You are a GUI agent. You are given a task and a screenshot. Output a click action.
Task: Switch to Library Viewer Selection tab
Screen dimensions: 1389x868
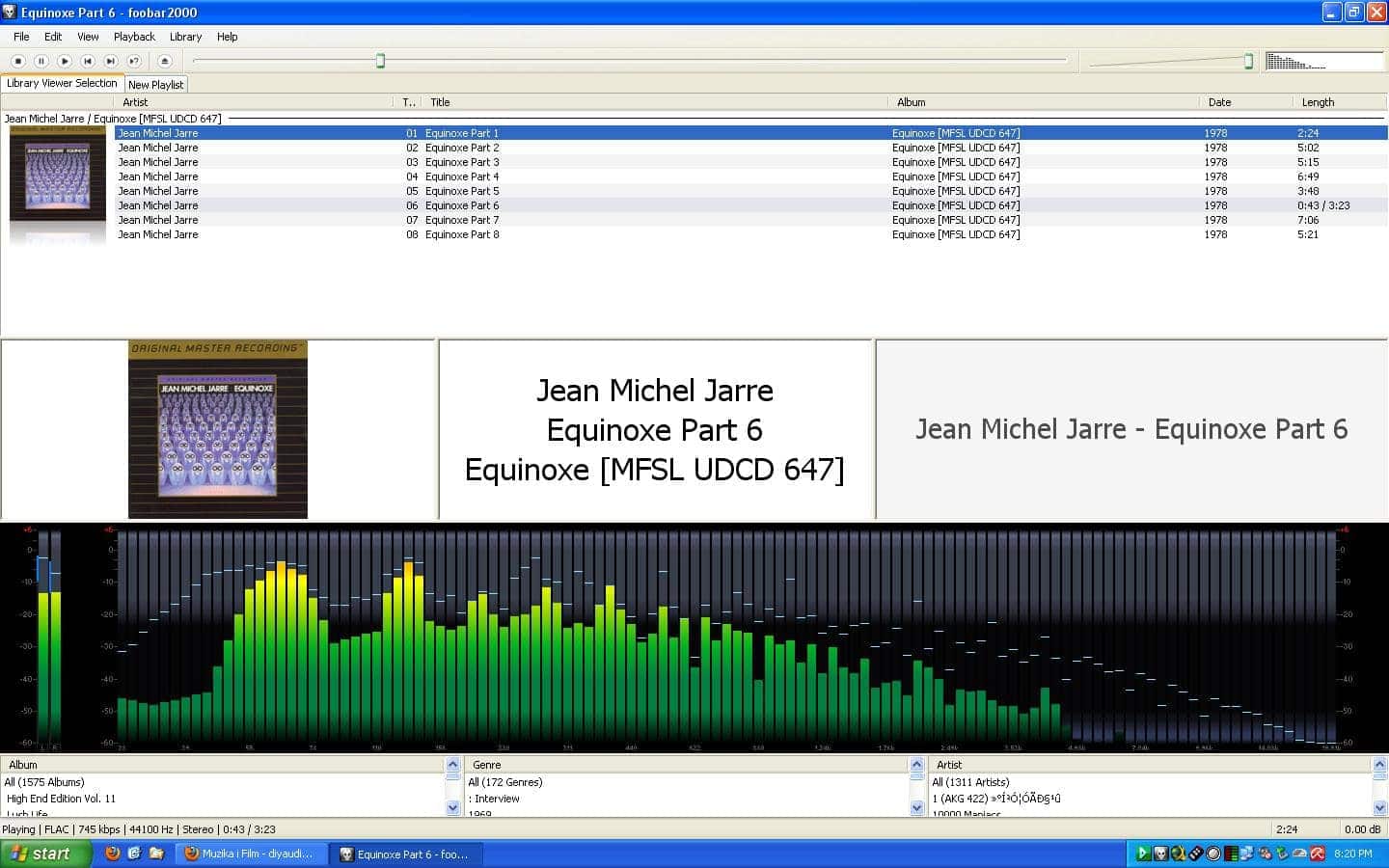pyautogui.click(x=62, y=83)
